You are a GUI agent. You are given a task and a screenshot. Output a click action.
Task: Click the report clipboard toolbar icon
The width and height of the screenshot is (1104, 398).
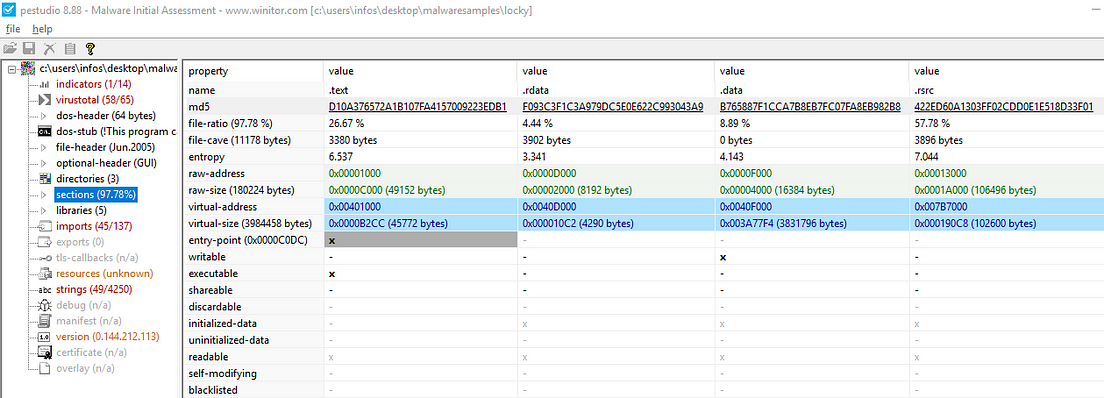70,49
